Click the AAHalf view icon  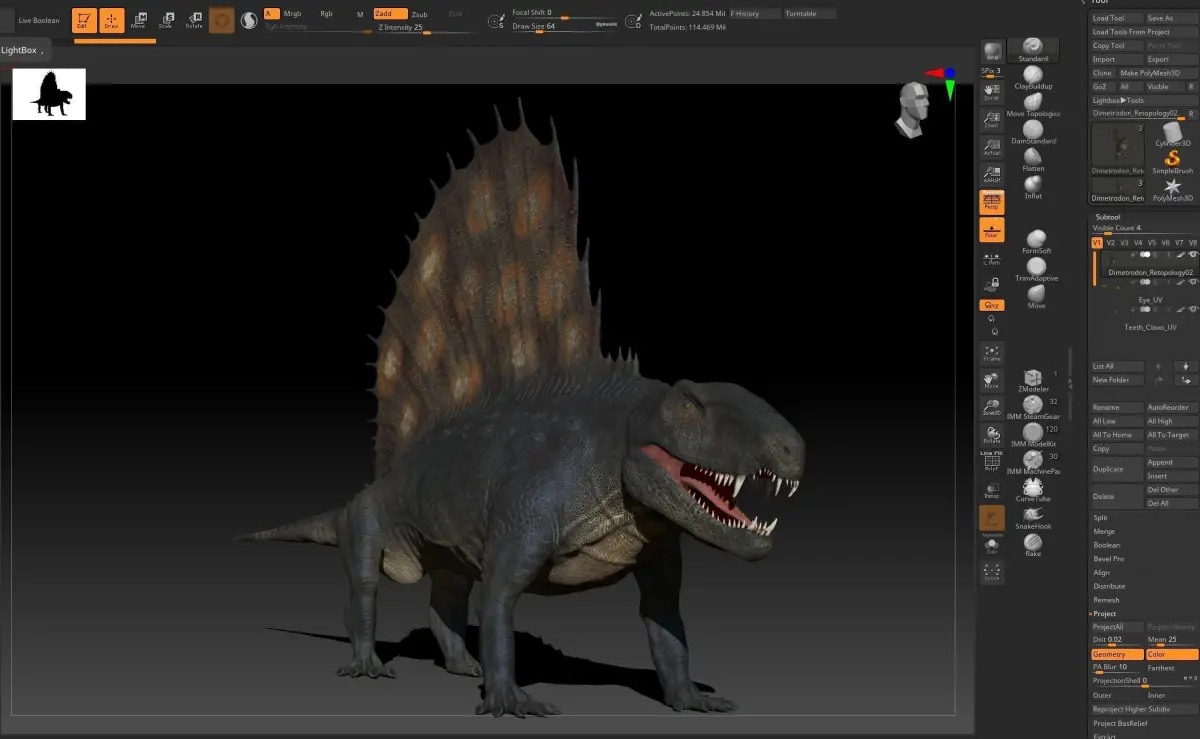[x=992, y=175]
